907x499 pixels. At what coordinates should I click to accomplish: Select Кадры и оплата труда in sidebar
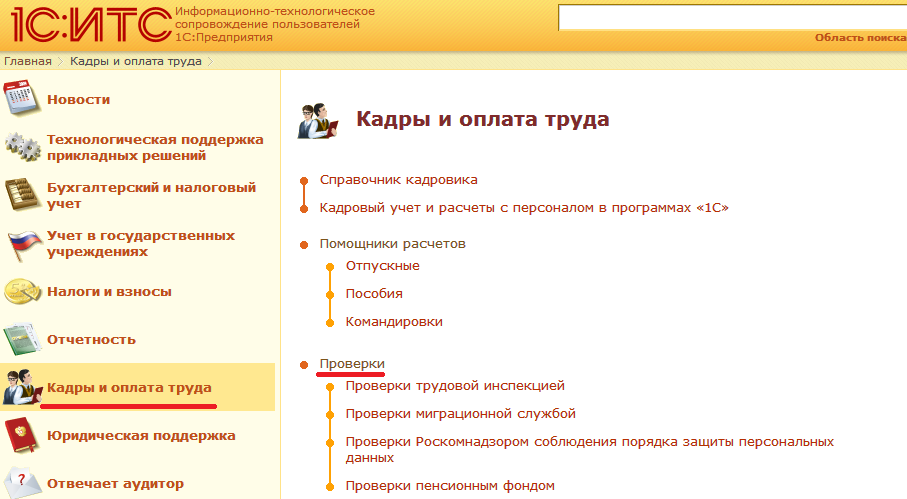point(129,387)
